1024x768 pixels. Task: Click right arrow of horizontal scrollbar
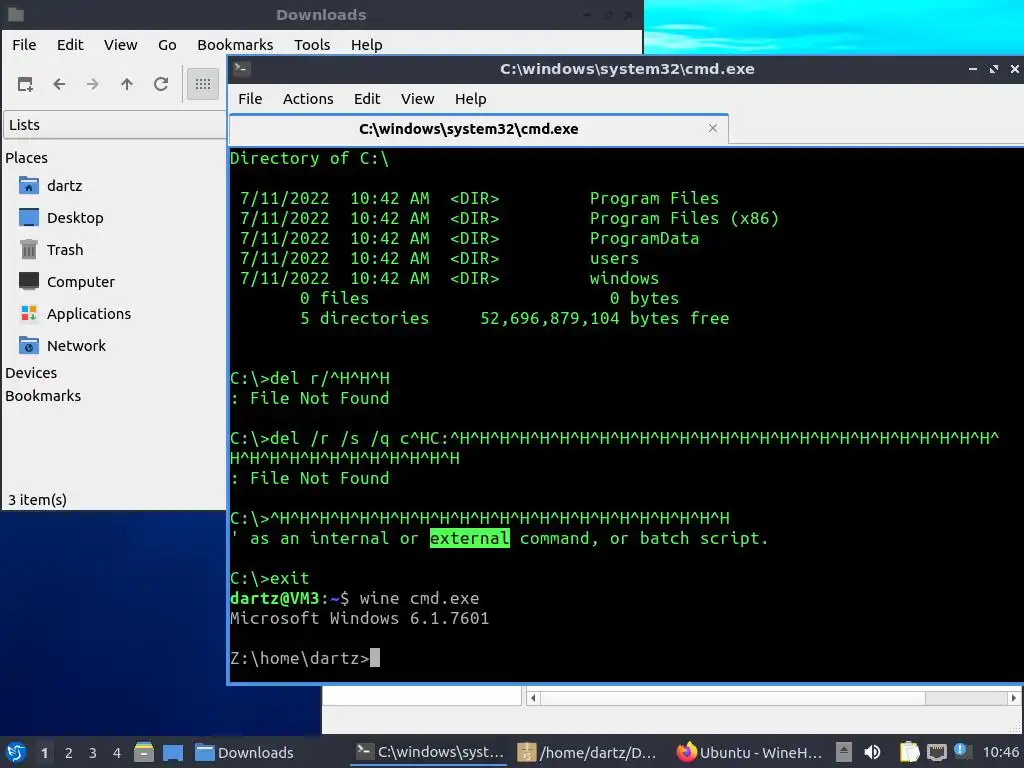point(1014,698)
